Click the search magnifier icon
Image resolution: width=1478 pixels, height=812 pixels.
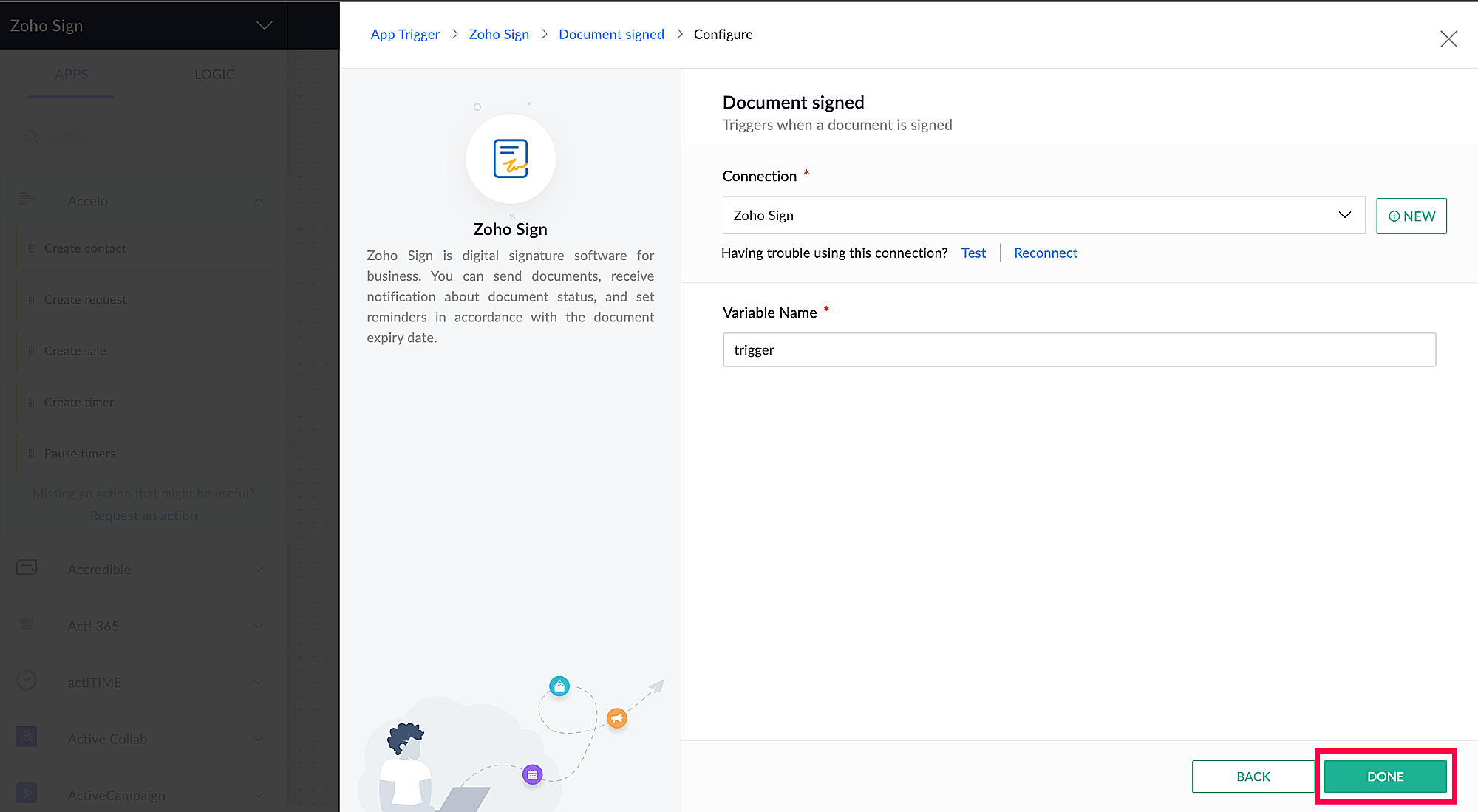tap(32, 136)
